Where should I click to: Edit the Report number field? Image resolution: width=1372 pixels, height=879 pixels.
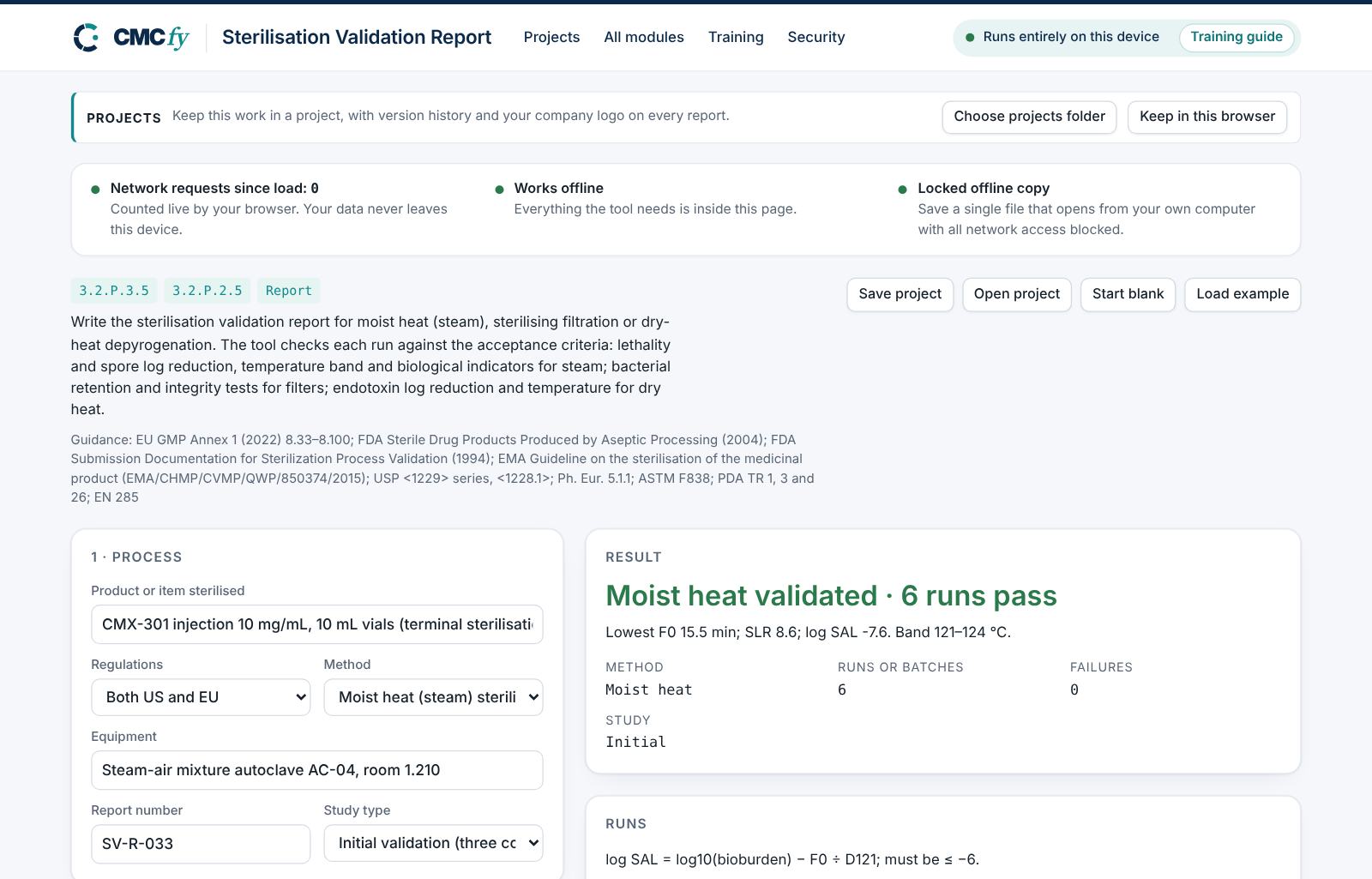(201, 844)
